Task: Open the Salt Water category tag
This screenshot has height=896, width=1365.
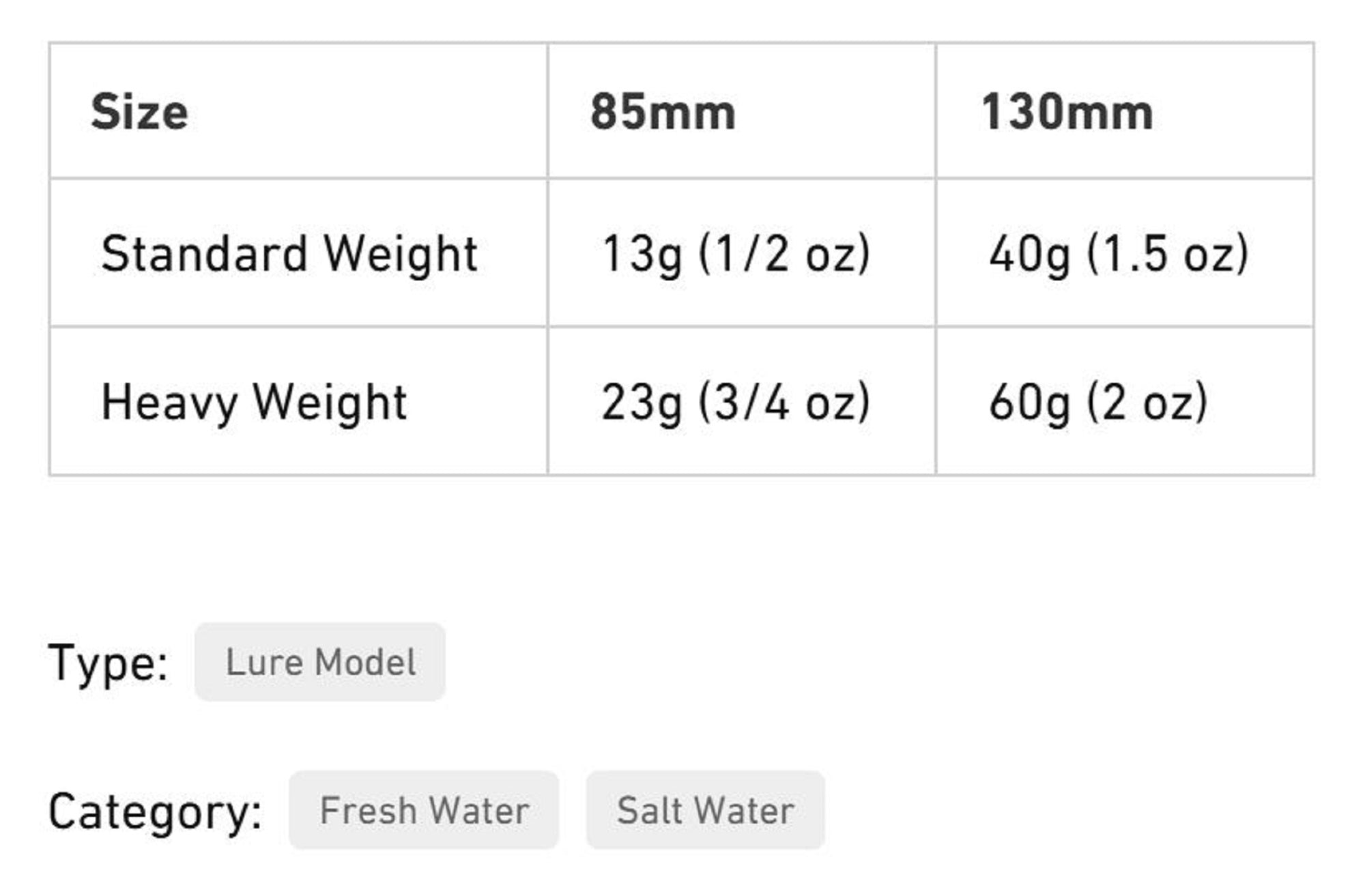Action: [x=705, y=811]
